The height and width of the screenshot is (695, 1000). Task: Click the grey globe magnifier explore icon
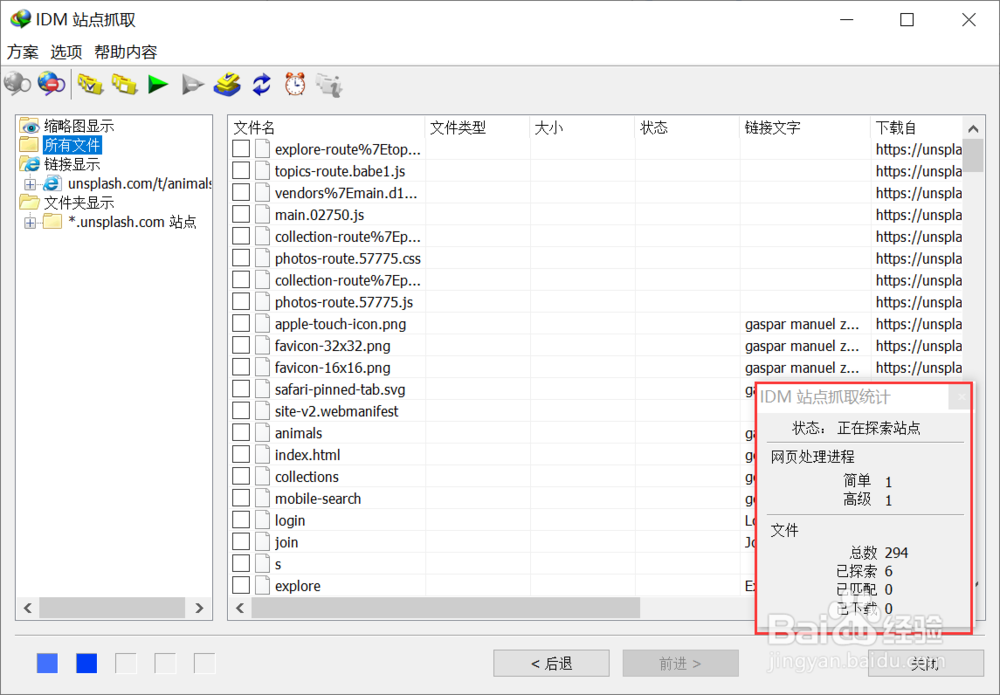(17, 84)
